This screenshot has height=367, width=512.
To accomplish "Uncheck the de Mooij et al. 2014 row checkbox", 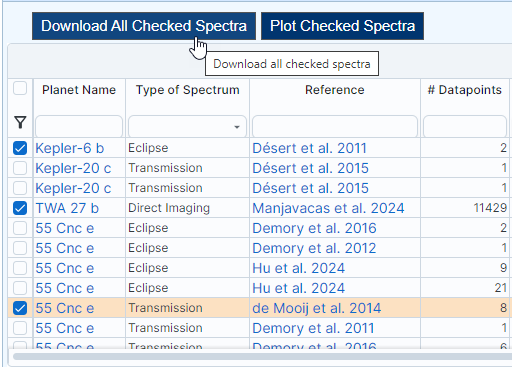I will [20, 308].
